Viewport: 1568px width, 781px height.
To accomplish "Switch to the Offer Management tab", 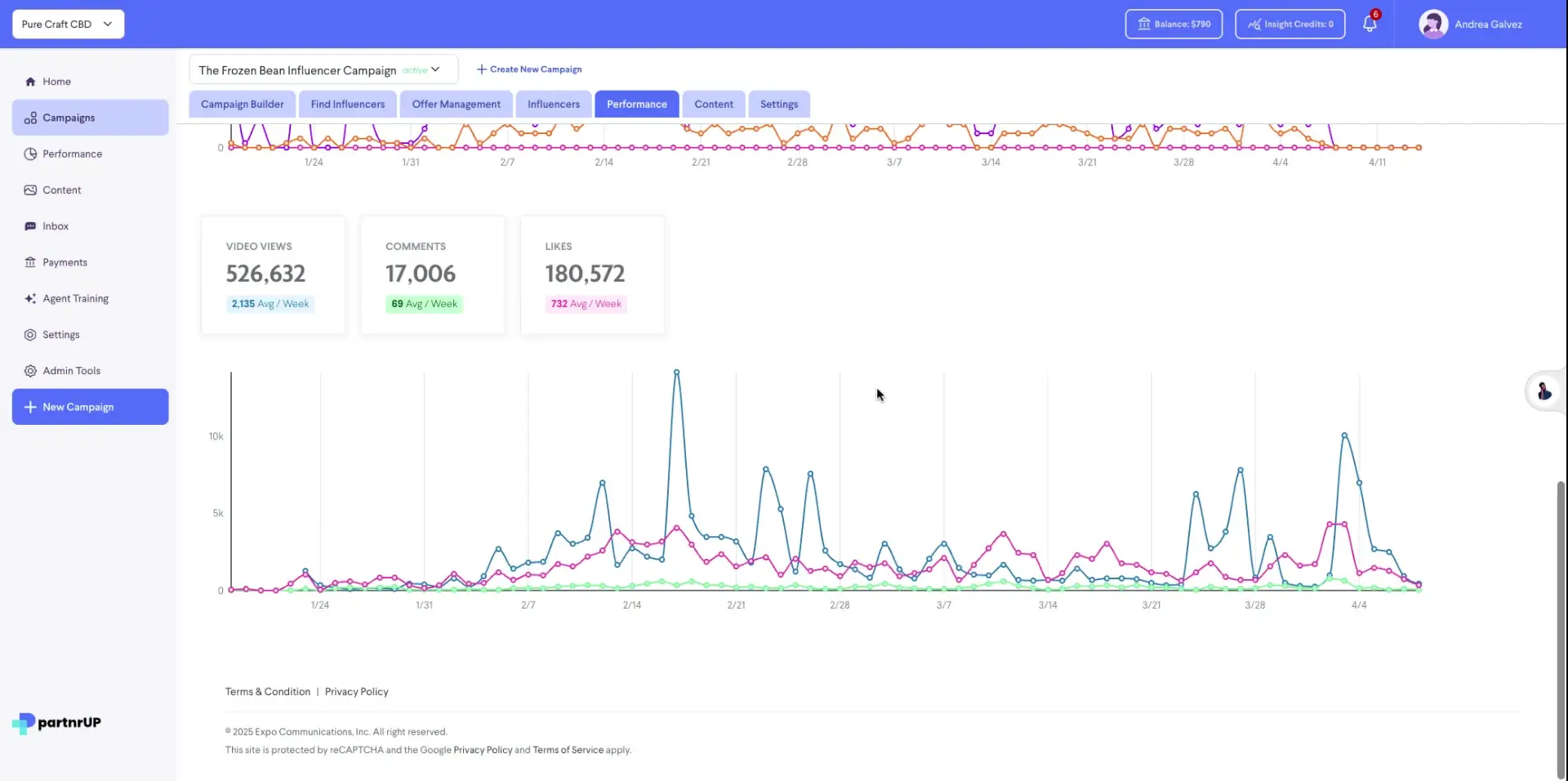I will [x=455, y=104].
